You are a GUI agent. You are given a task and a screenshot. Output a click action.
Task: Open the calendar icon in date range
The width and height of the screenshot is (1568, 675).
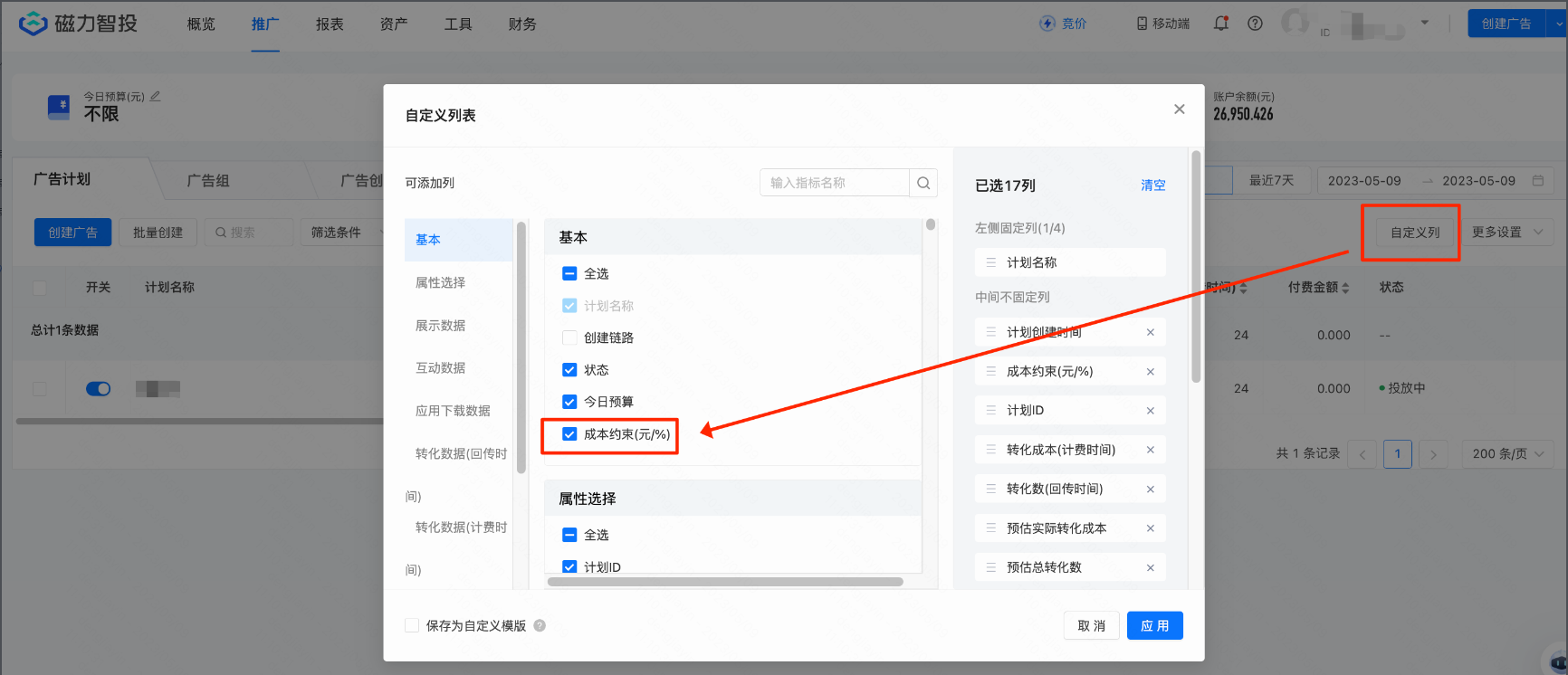coord(1537,181)
